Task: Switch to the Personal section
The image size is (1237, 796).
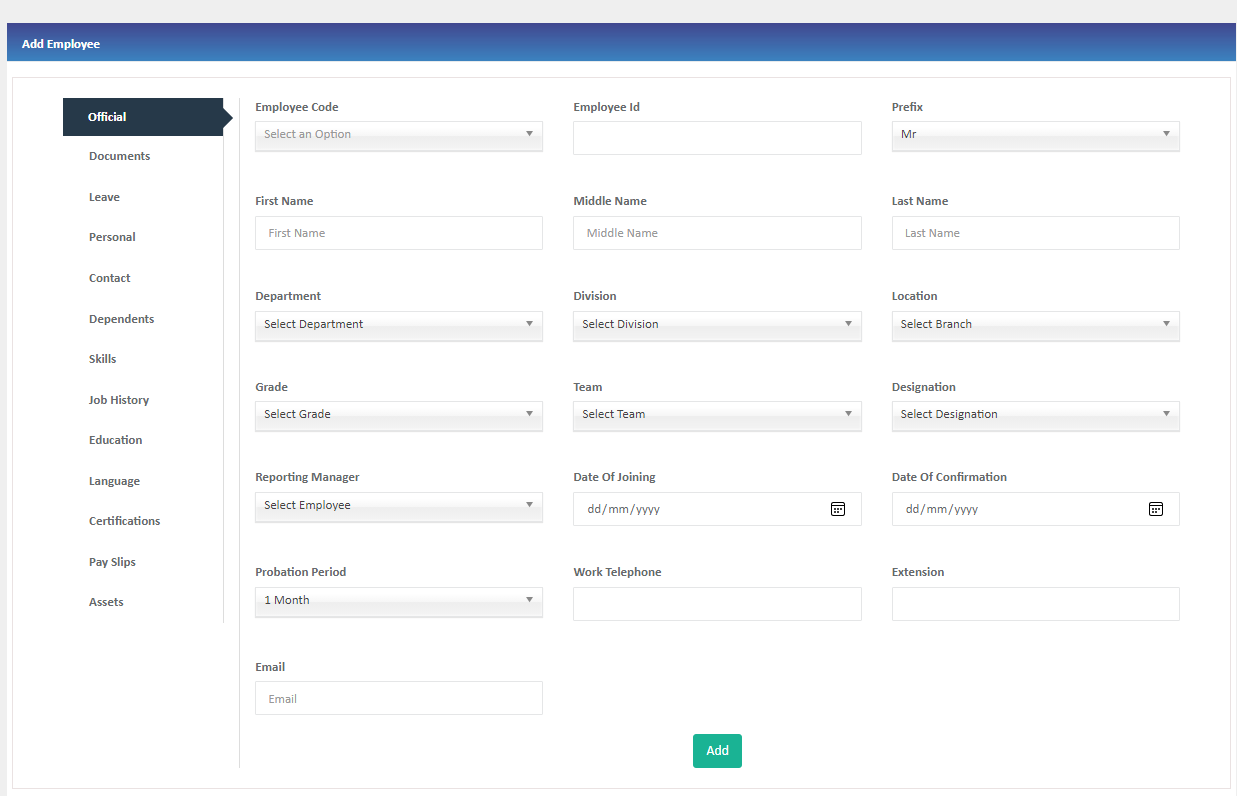Action: [x=112, y=237]
